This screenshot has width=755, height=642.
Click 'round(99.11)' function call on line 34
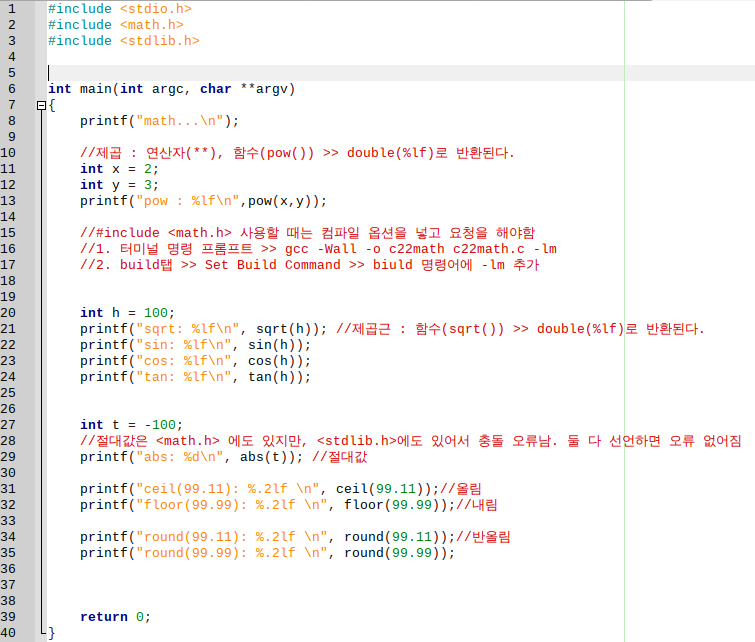pos(391,536)
